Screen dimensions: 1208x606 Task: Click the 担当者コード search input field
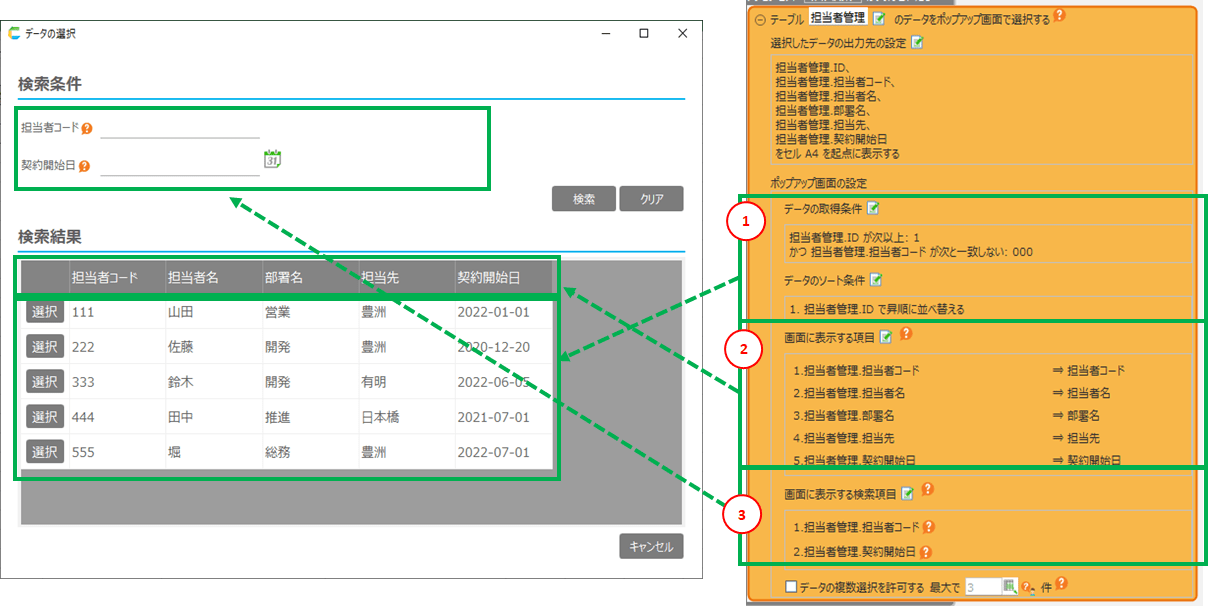[x=180, y=127]
